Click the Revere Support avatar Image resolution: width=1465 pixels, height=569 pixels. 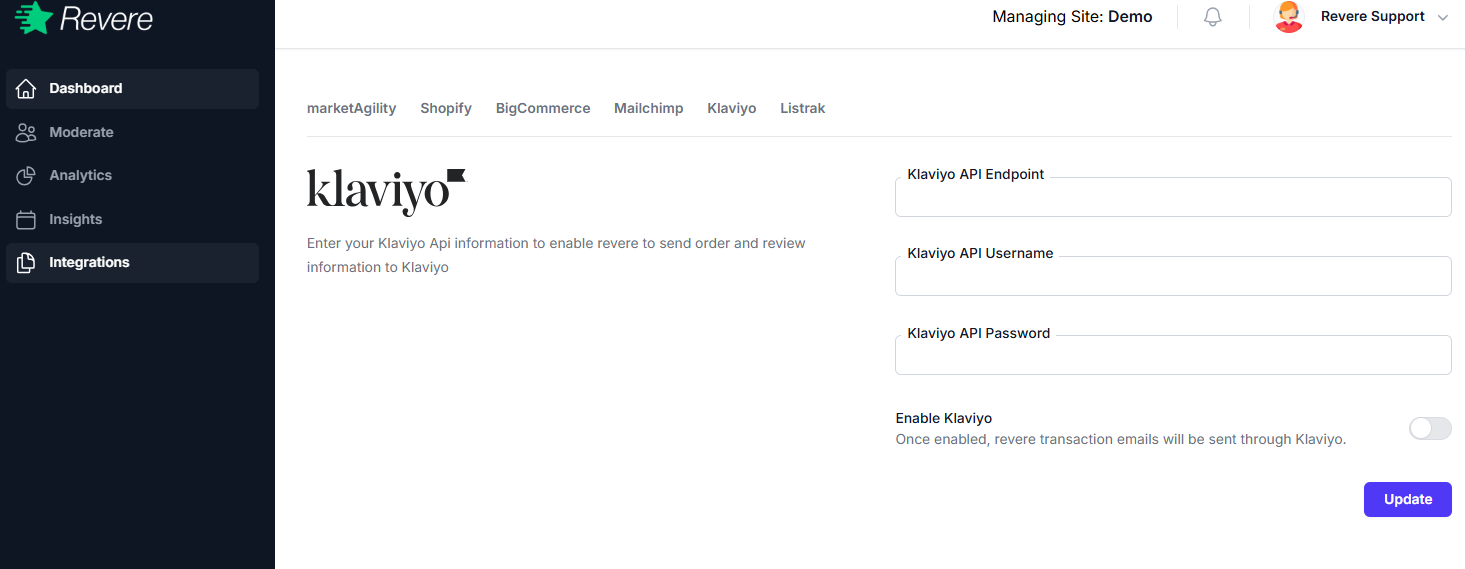(1289, 17)
